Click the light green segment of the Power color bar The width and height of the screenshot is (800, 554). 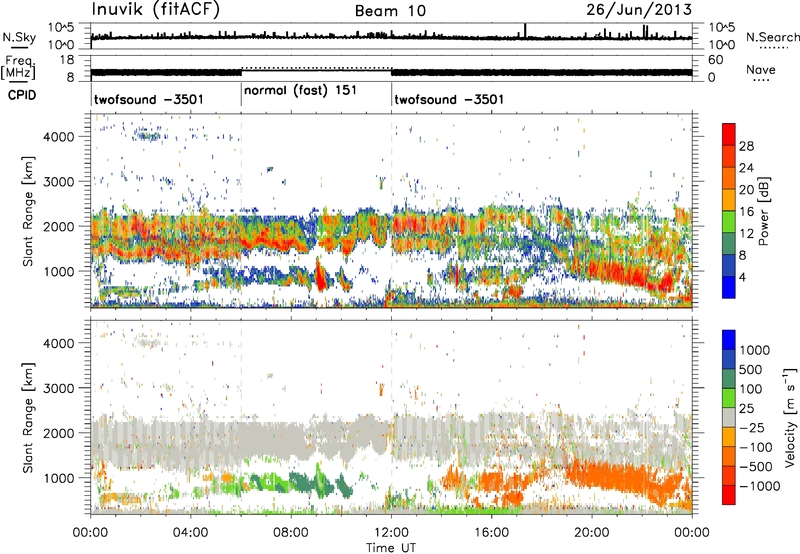(x=729, y=221)
